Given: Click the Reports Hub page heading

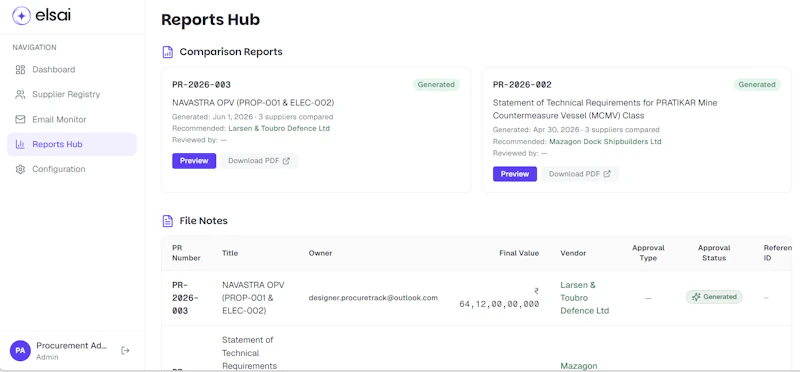Looking at the screenshot, I should 211,20.
